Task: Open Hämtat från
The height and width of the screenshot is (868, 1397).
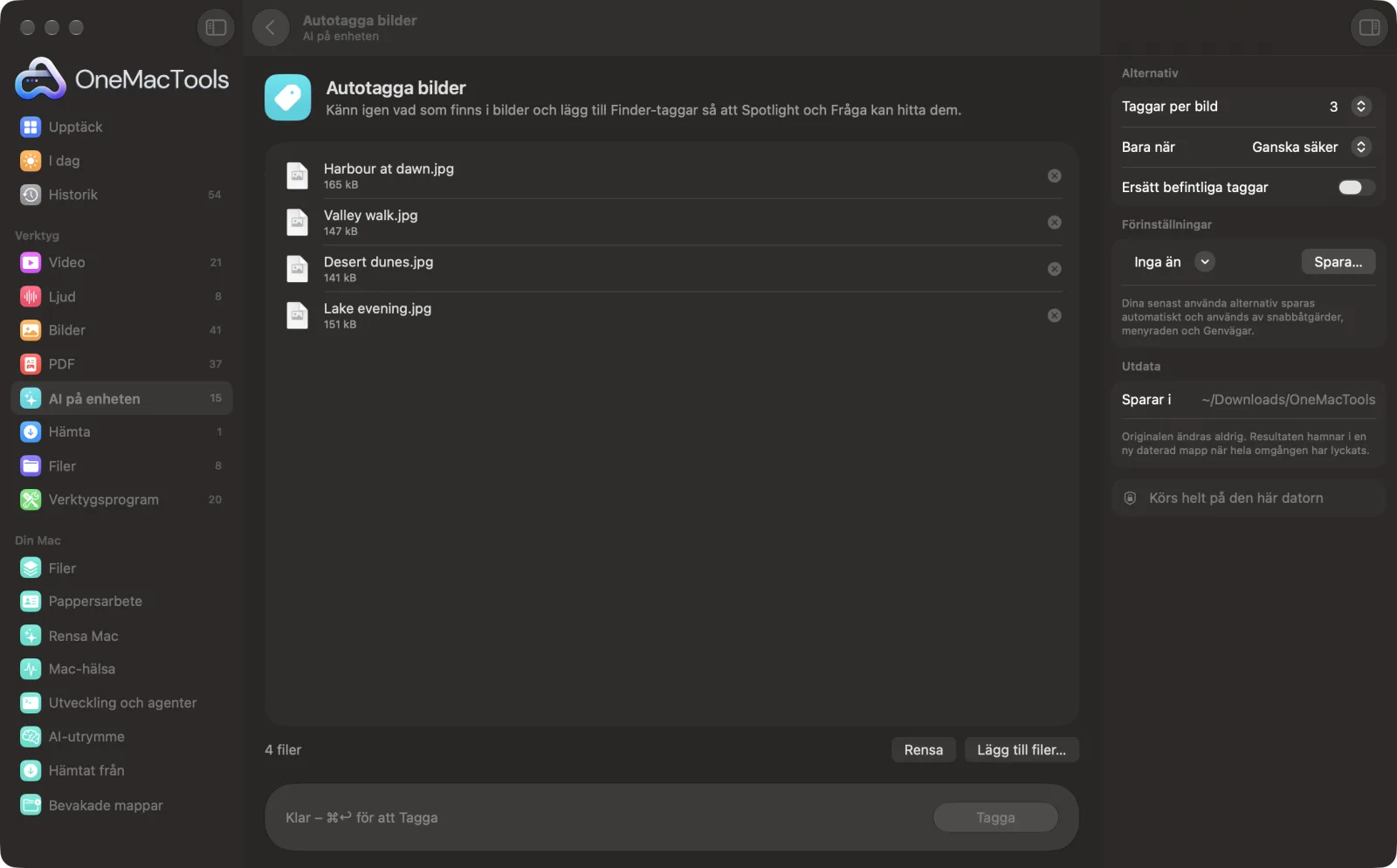Action: 121,770
